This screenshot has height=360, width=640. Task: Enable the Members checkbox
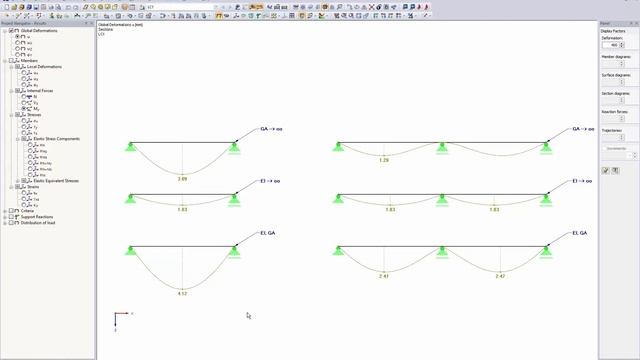tap(11, 60)
